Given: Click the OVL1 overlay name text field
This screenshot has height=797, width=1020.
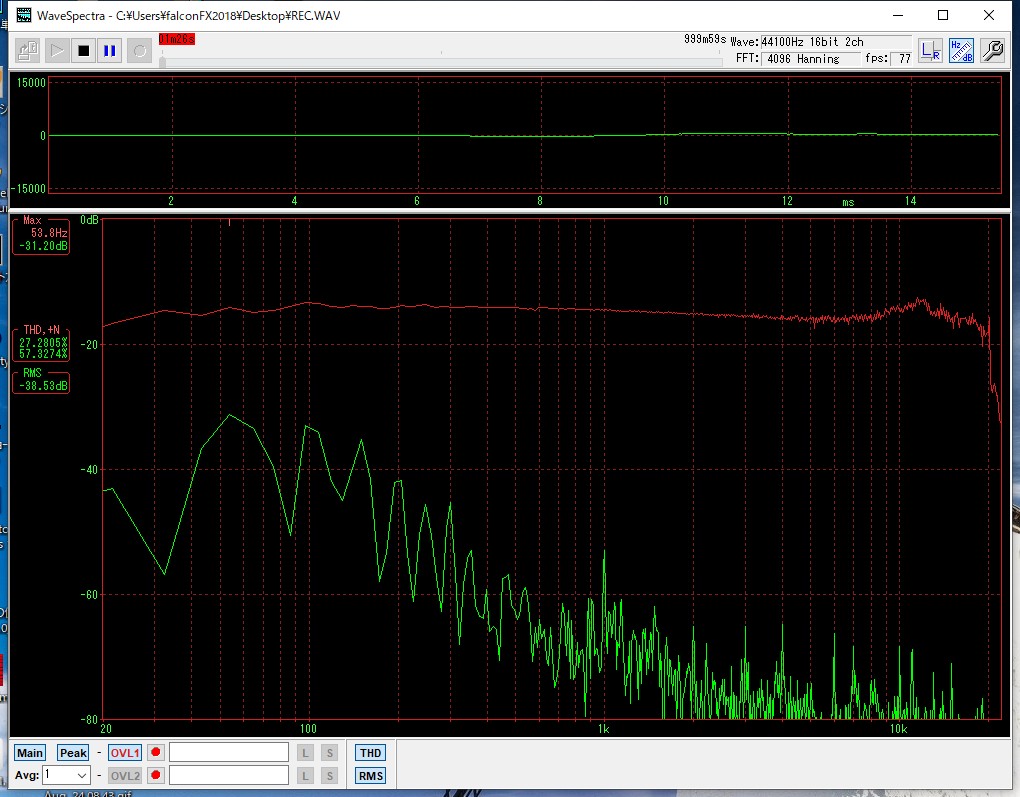Looking at the screenshot, I should [229, 753].
